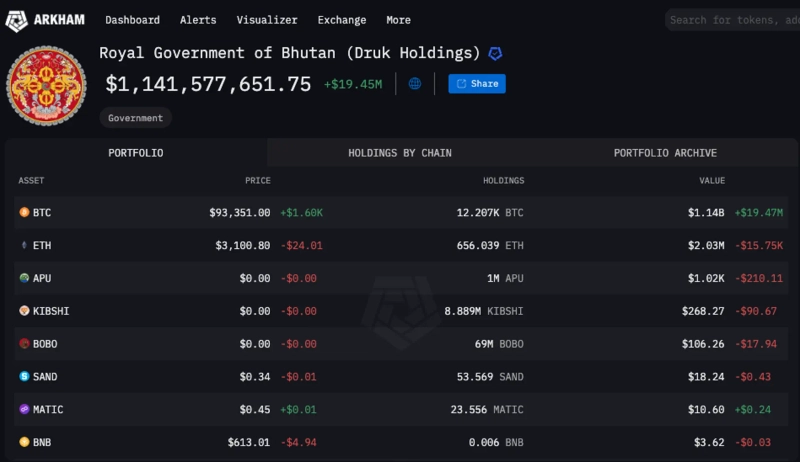Click the BOBO token icon

24,343
